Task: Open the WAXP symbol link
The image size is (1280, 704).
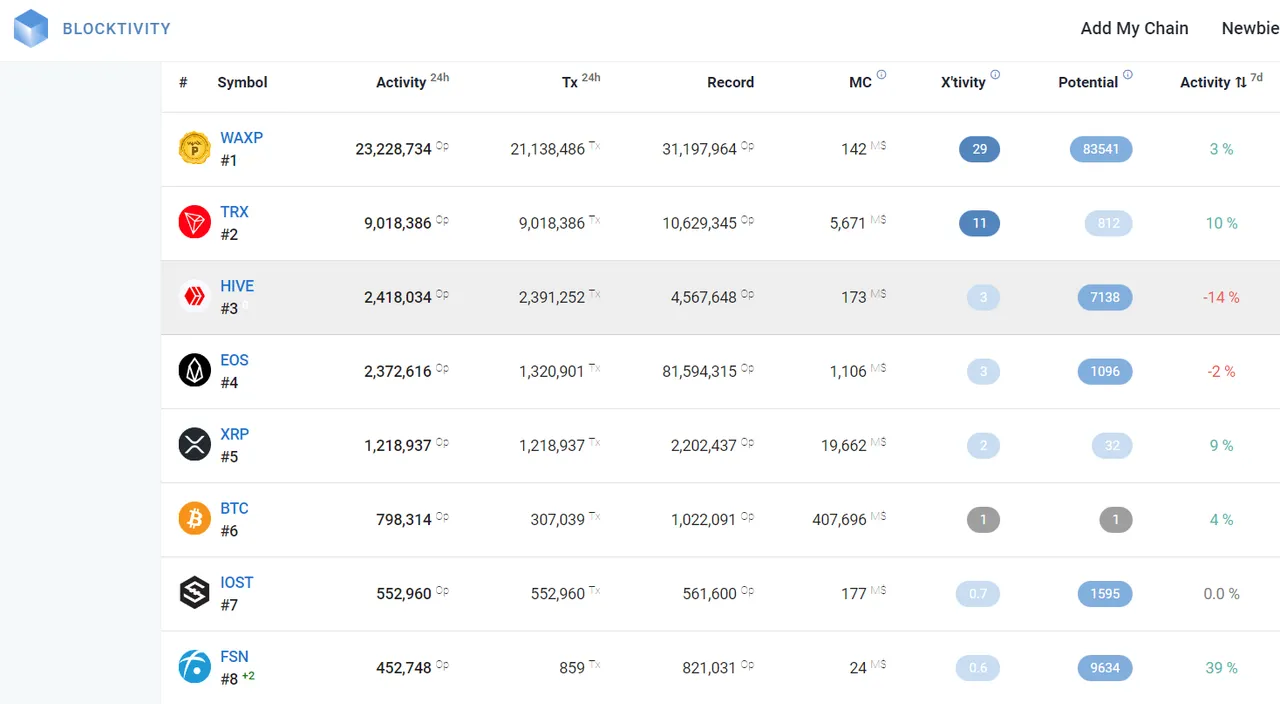Action: (x=242, y=137)
